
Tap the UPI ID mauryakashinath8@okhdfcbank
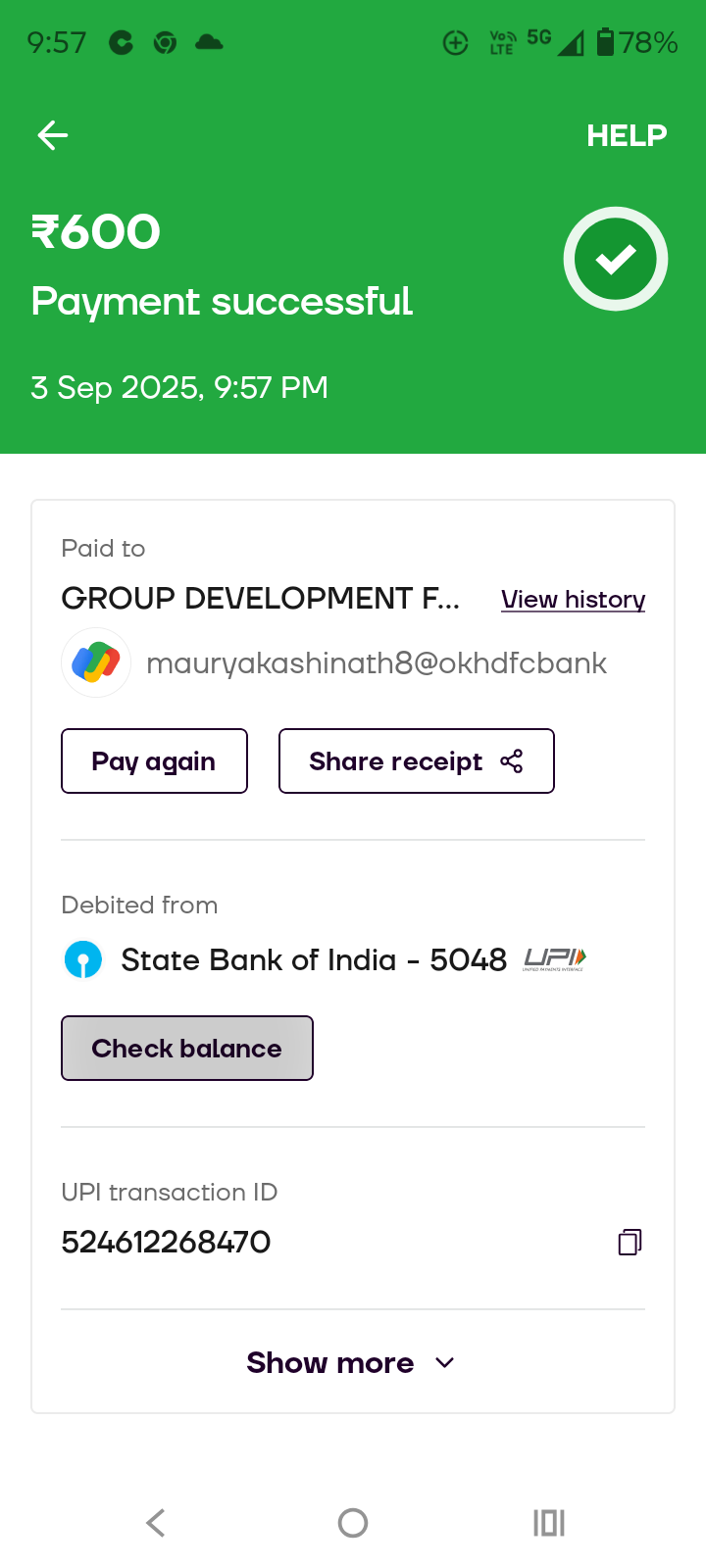tap(377, 663)
